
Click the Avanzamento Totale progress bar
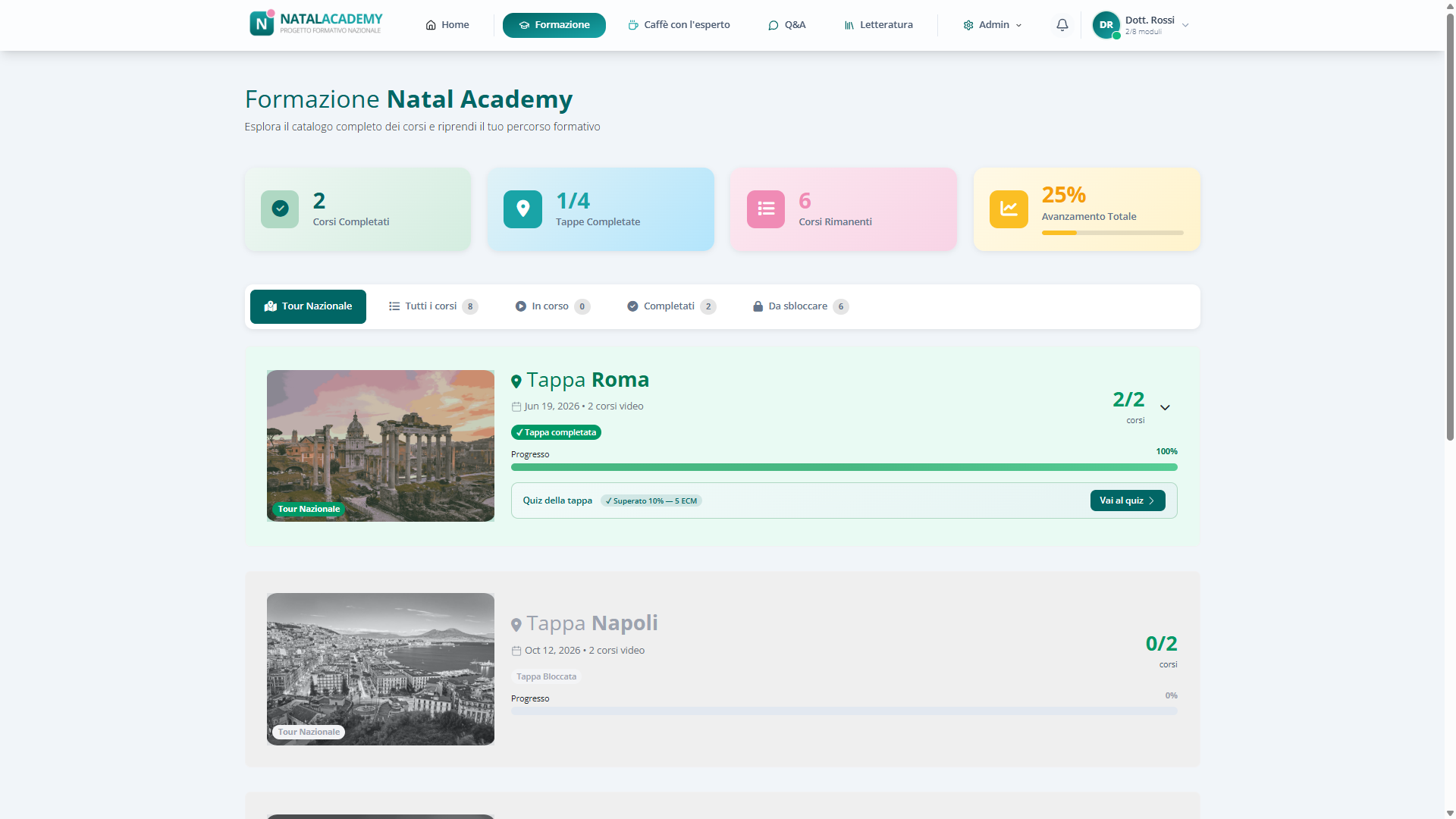[1112, 233]
